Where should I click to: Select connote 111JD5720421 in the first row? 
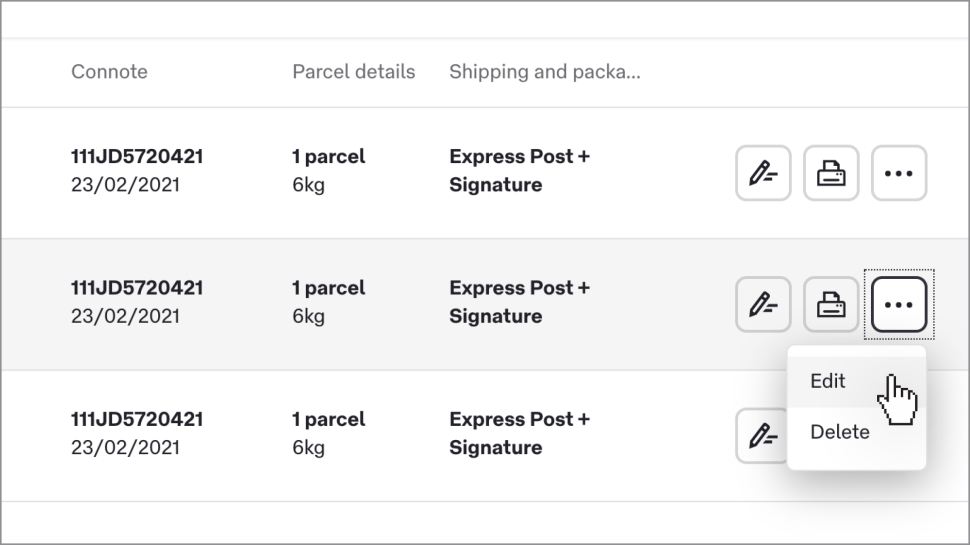tap(137, 157)
